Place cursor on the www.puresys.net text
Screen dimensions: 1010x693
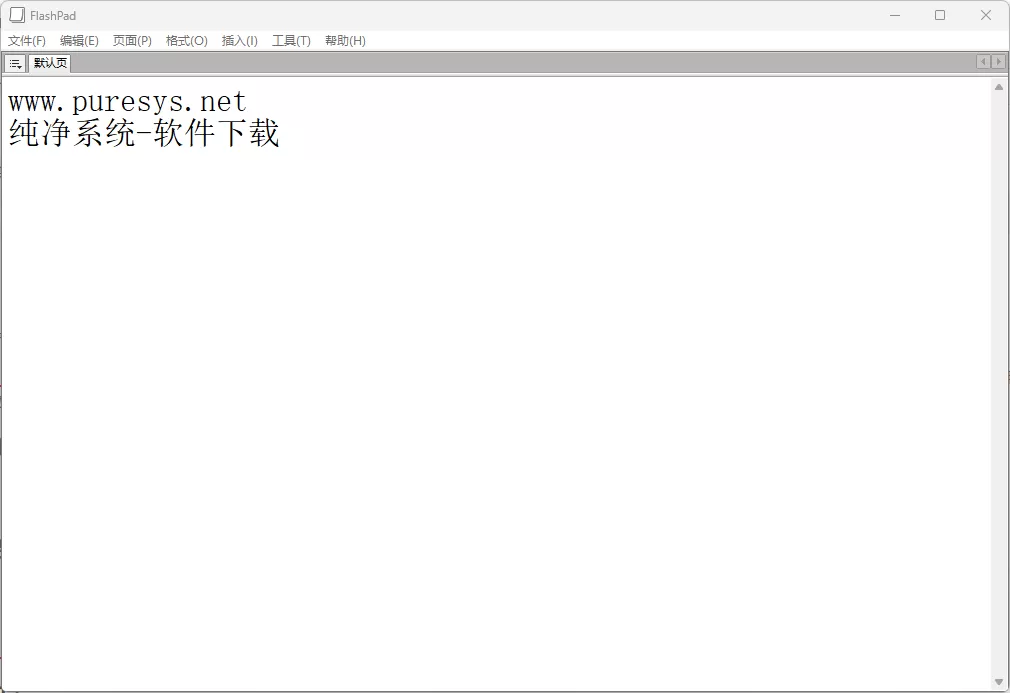tap(124, 100)
